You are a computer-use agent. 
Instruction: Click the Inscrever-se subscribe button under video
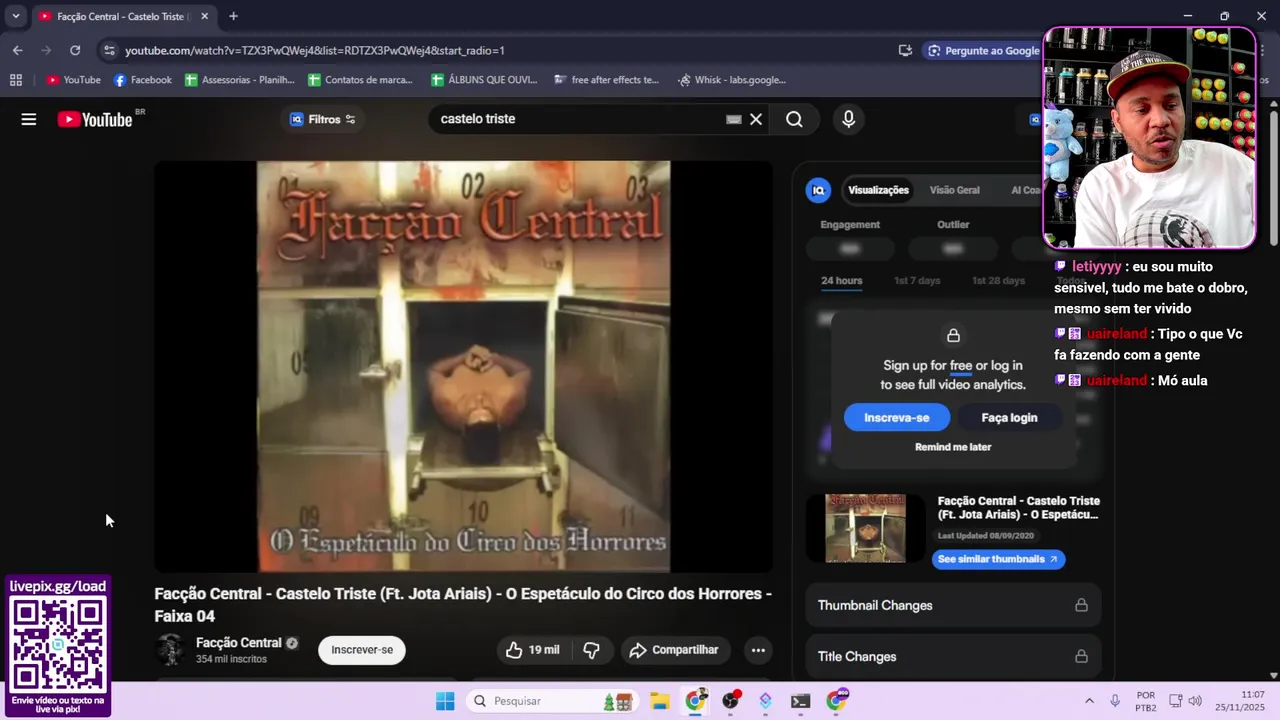[x=362, y=650]
